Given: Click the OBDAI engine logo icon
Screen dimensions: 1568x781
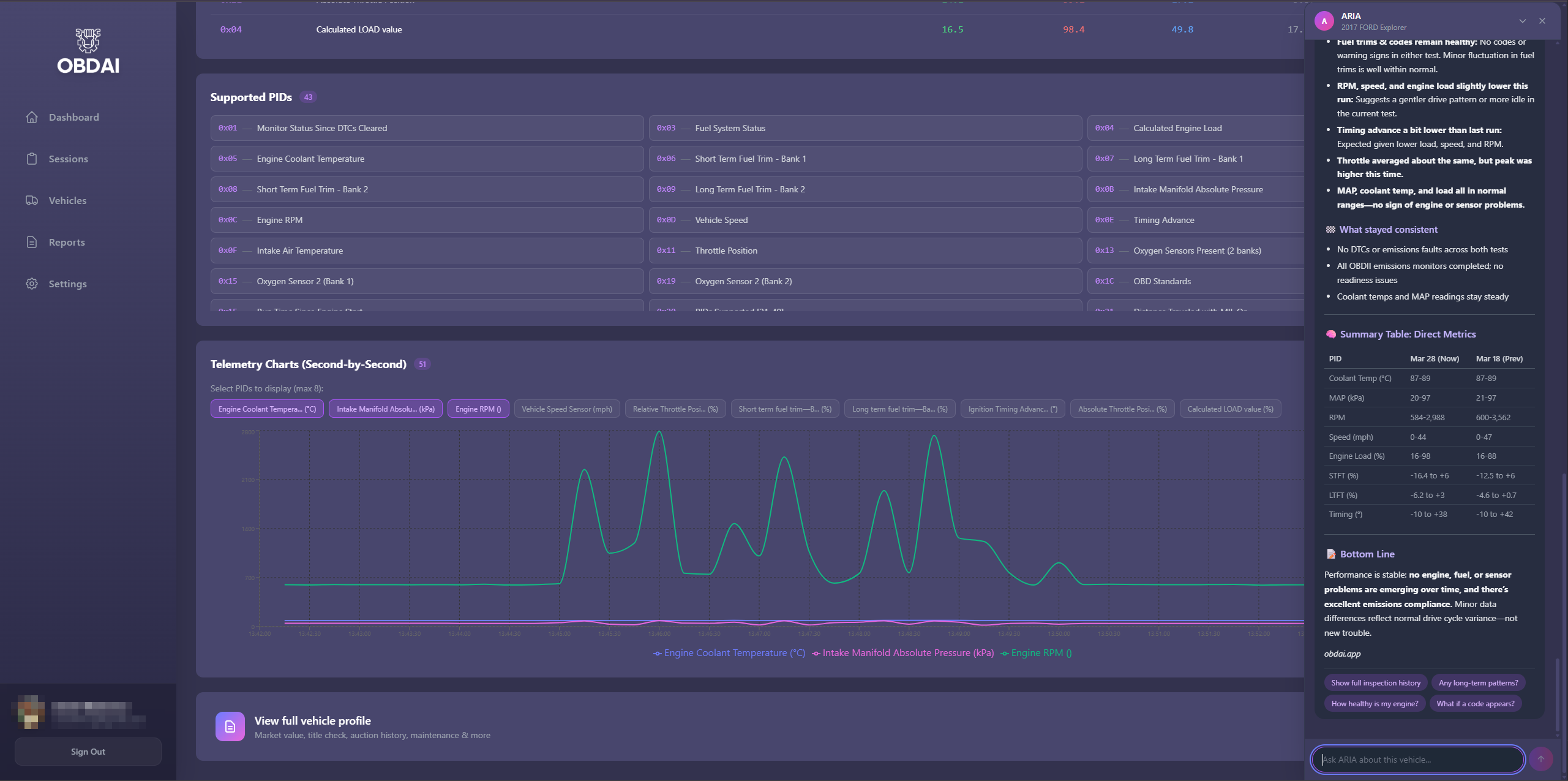Looking at the screenshot, I should [x=88, y=40].
